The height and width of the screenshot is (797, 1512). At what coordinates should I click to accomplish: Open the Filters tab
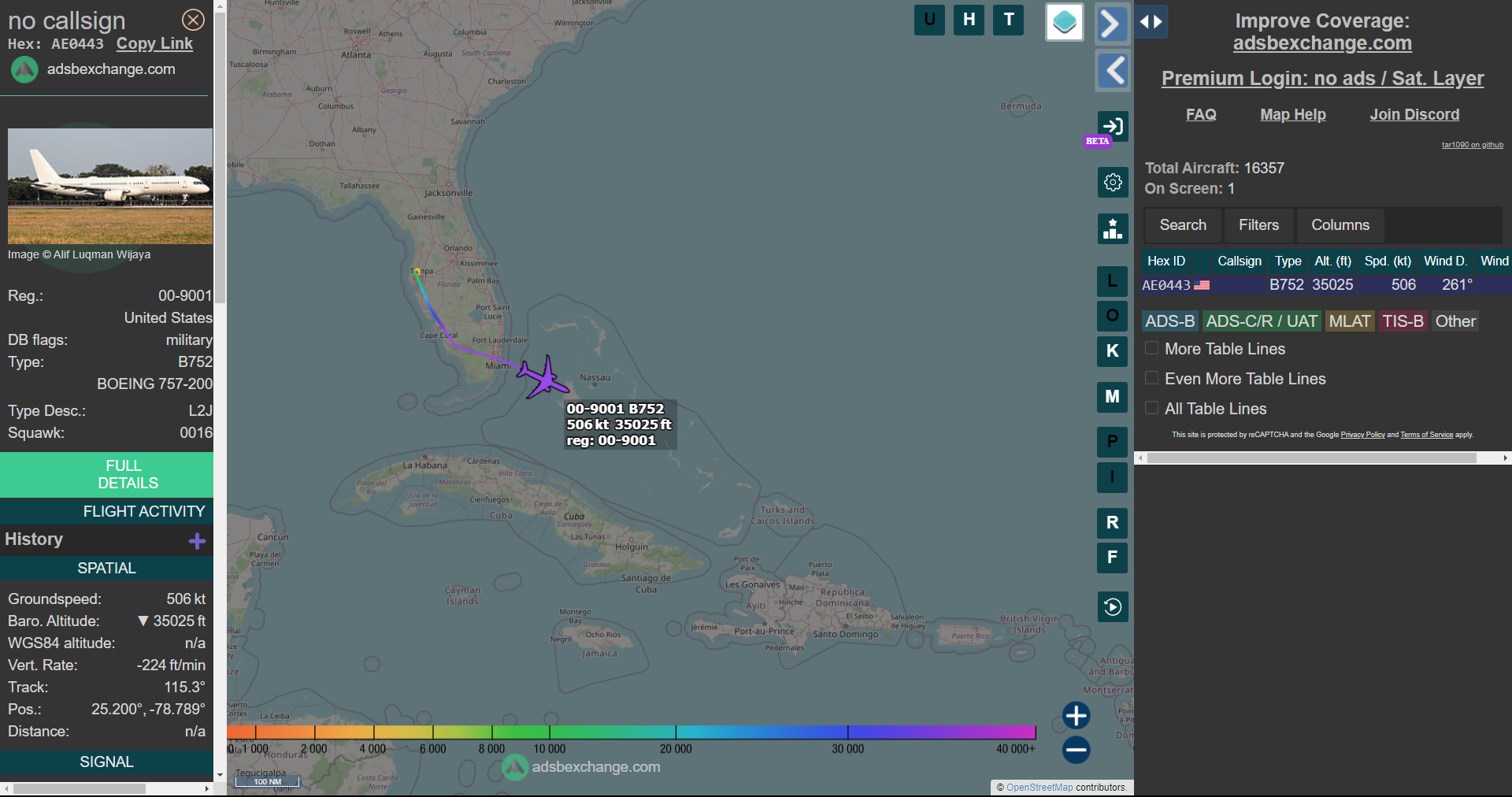pos(1258,225)
